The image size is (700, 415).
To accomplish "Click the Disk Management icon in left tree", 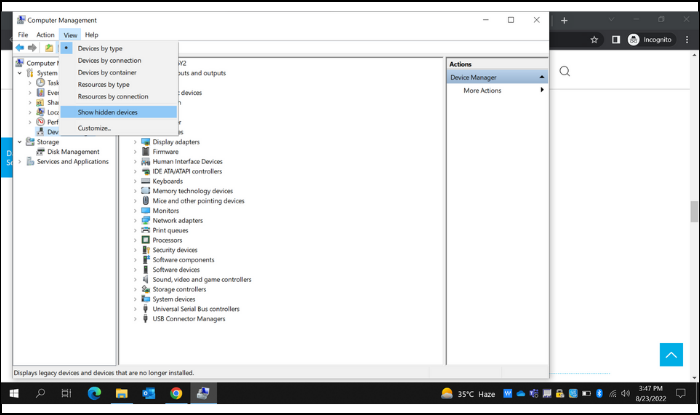I will 41,152.
